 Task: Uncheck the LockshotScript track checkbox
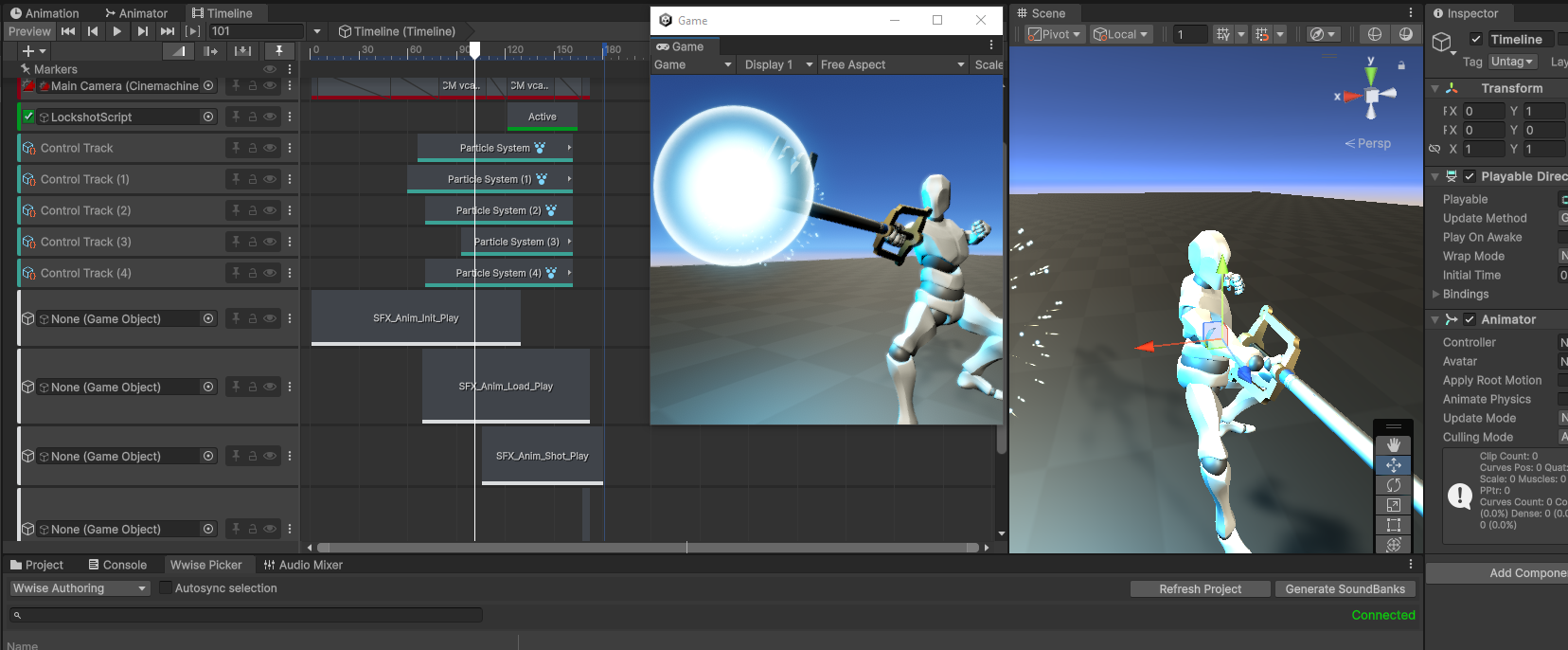[x=28, y=117]
